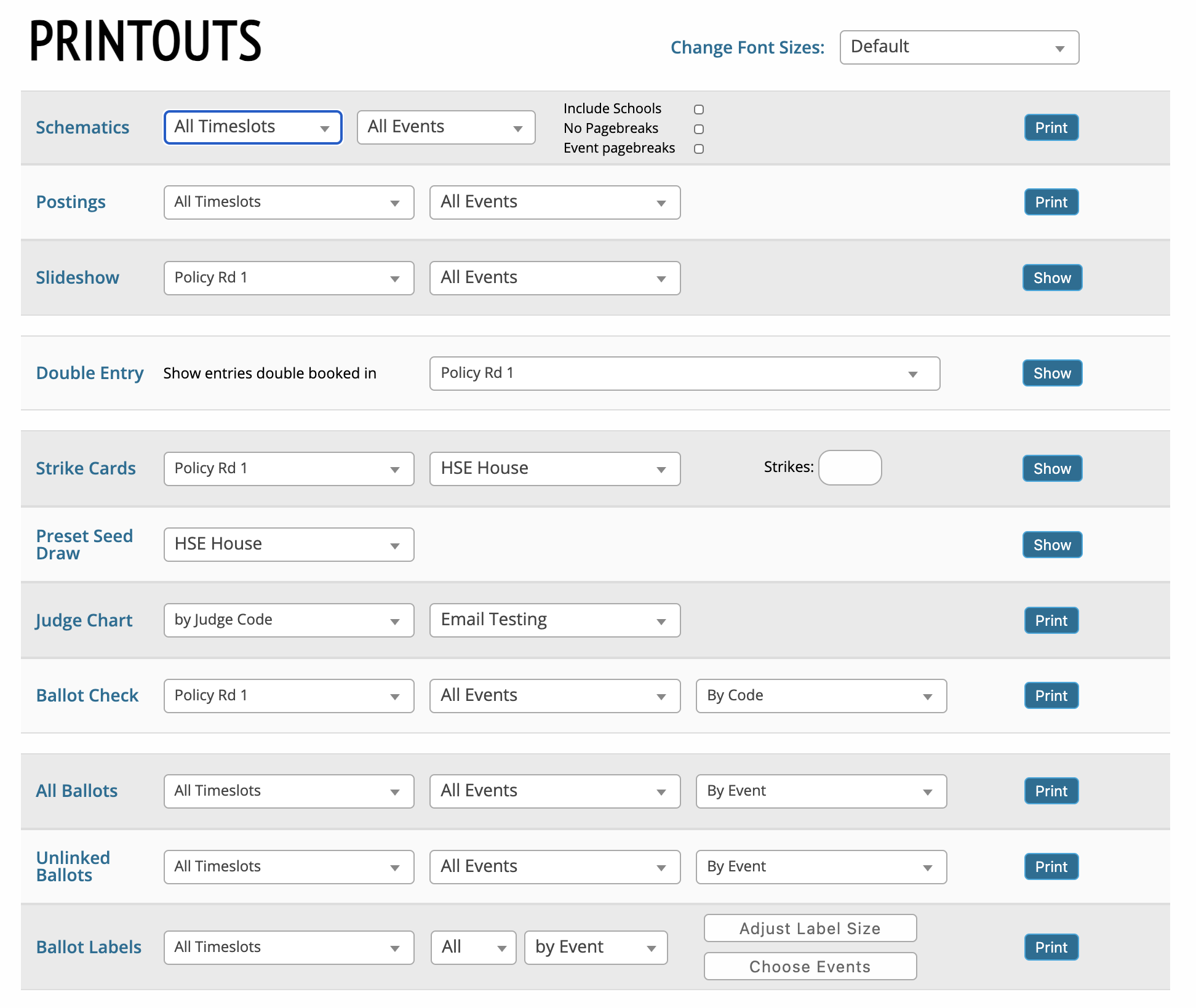Viewport: 1196px width, 1008px height.
Task: Expand Email Testing dropdown in Judge Chart
Action: click(554, 620)
